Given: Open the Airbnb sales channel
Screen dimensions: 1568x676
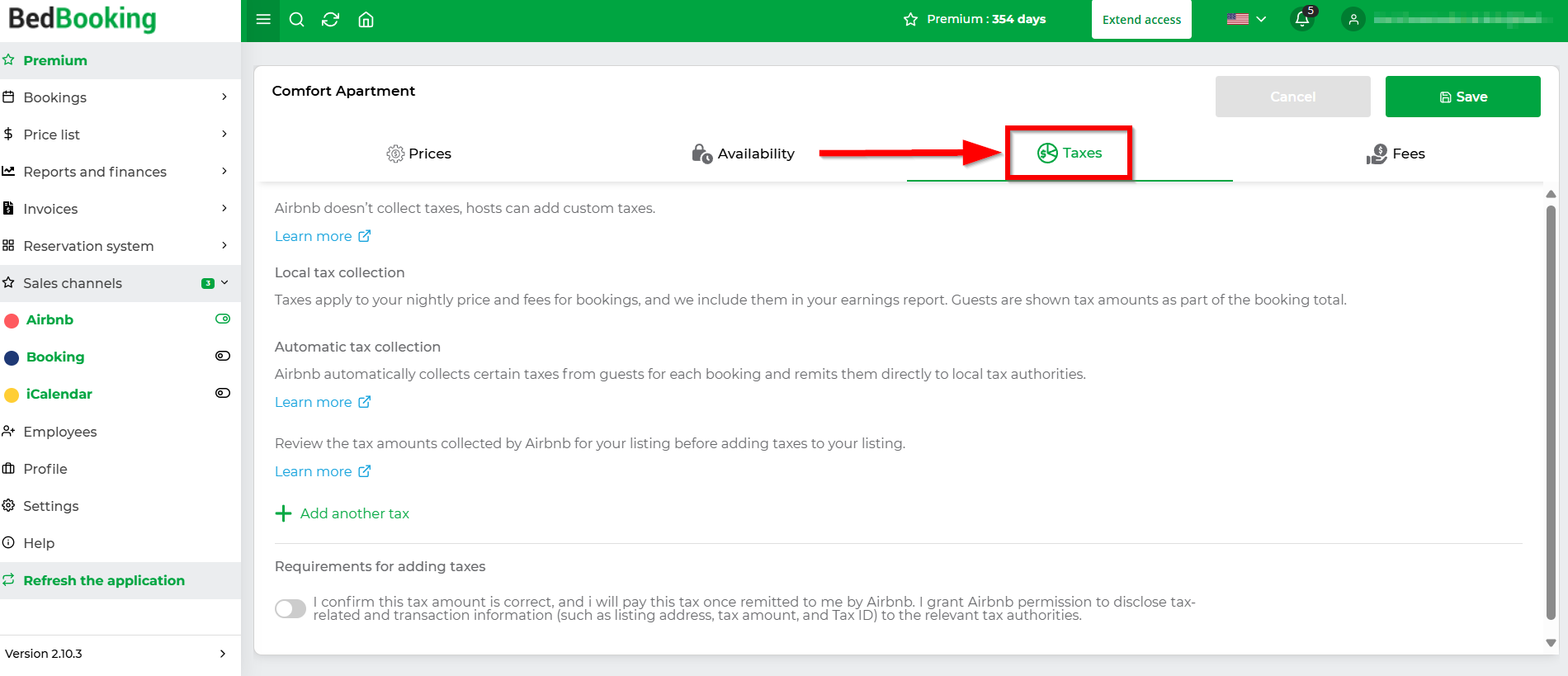Looking at the screenshot, I should pyautogui.click(x=50, y=320).
